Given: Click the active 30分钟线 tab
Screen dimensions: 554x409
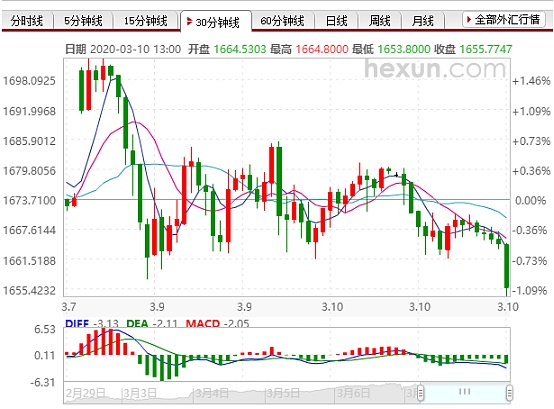Looking at the screenshot, I should click(216, 22).
